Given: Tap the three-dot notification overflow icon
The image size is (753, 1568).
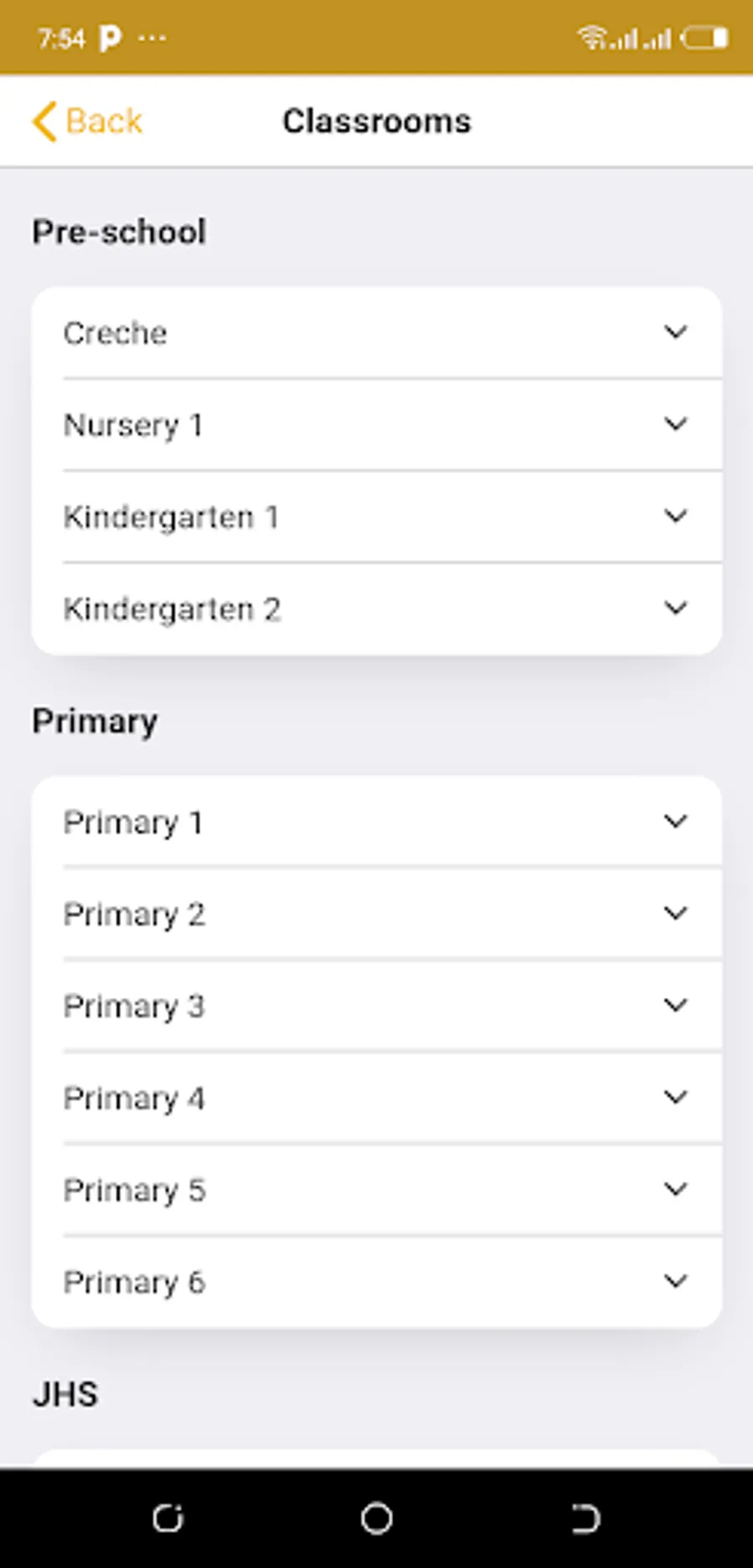Looking at the screenshot, I should (151, 38).
